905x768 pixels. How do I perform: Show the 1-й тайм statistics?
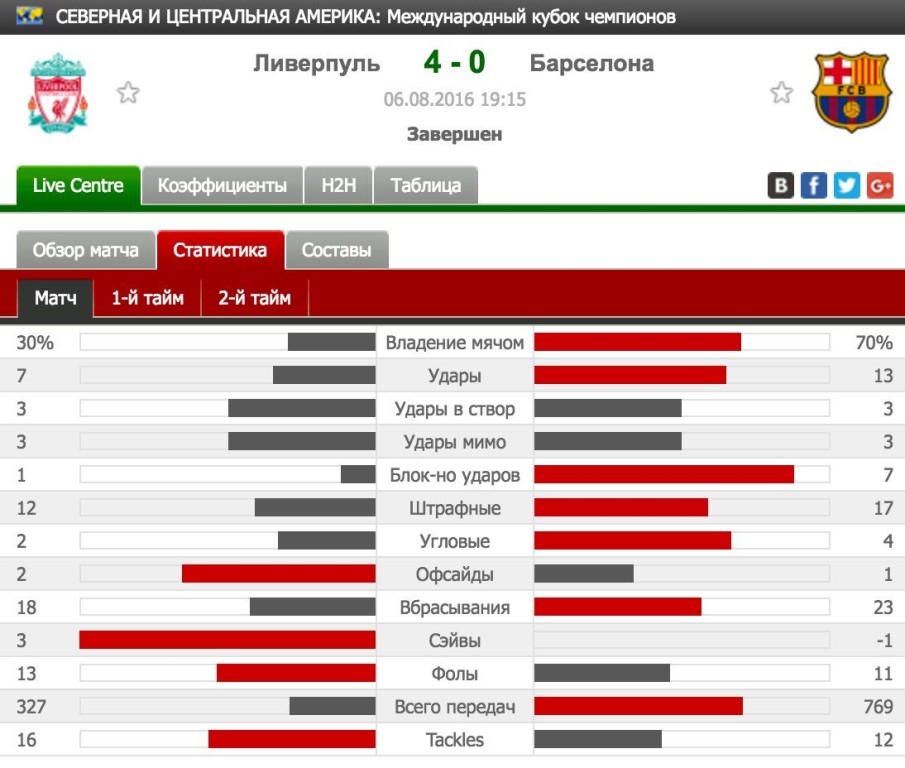[x=147, y=298]
